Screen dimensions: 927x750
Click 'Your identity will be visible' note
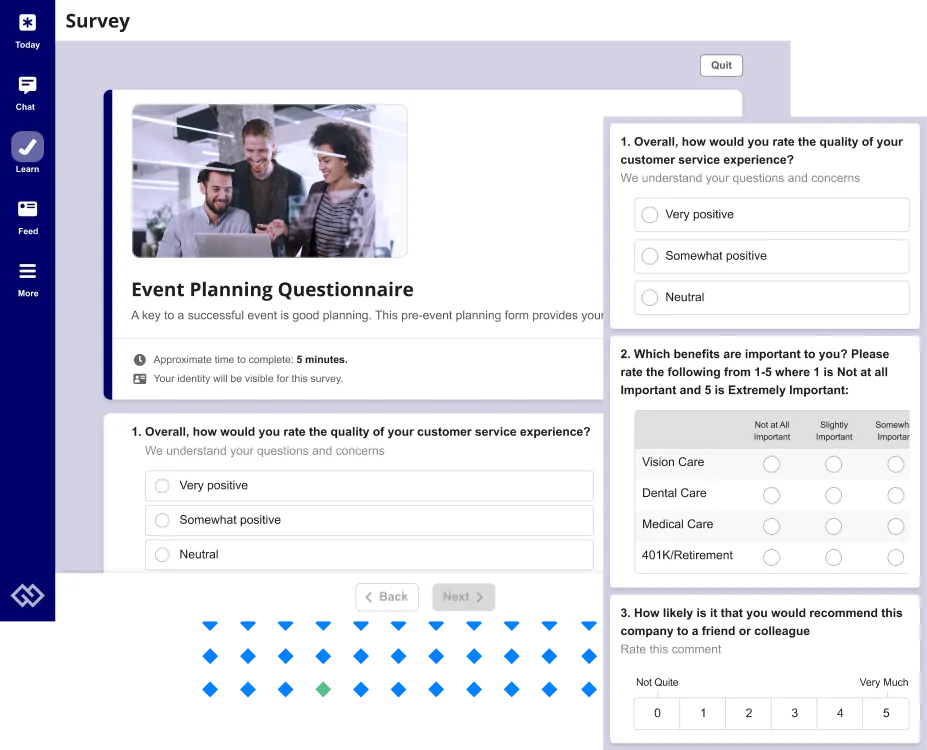[x=248, y=379]
